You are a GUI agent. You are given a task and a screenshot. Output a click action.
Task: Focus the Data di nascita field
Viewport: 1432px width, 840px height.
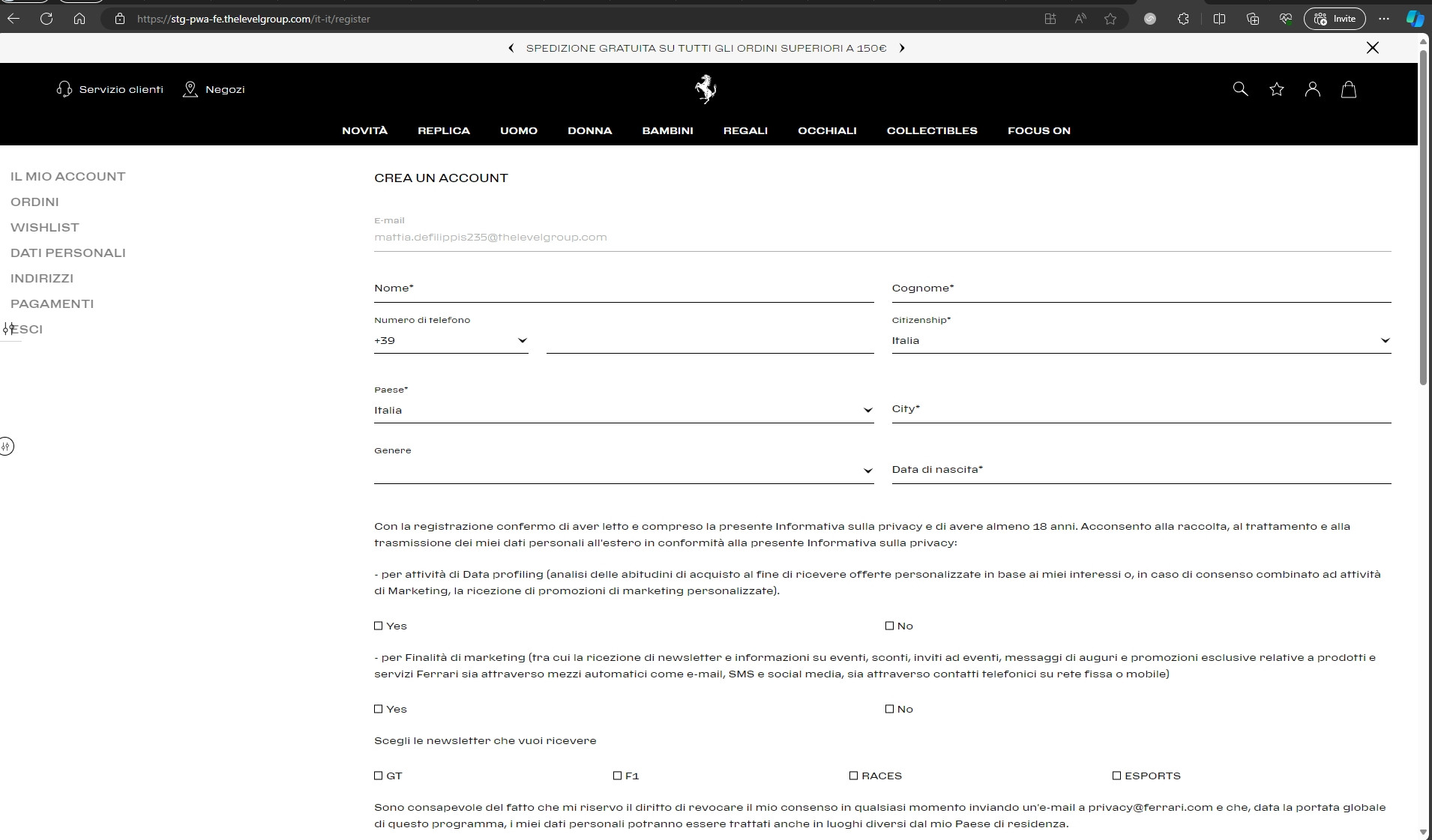tap(1141, 471)
